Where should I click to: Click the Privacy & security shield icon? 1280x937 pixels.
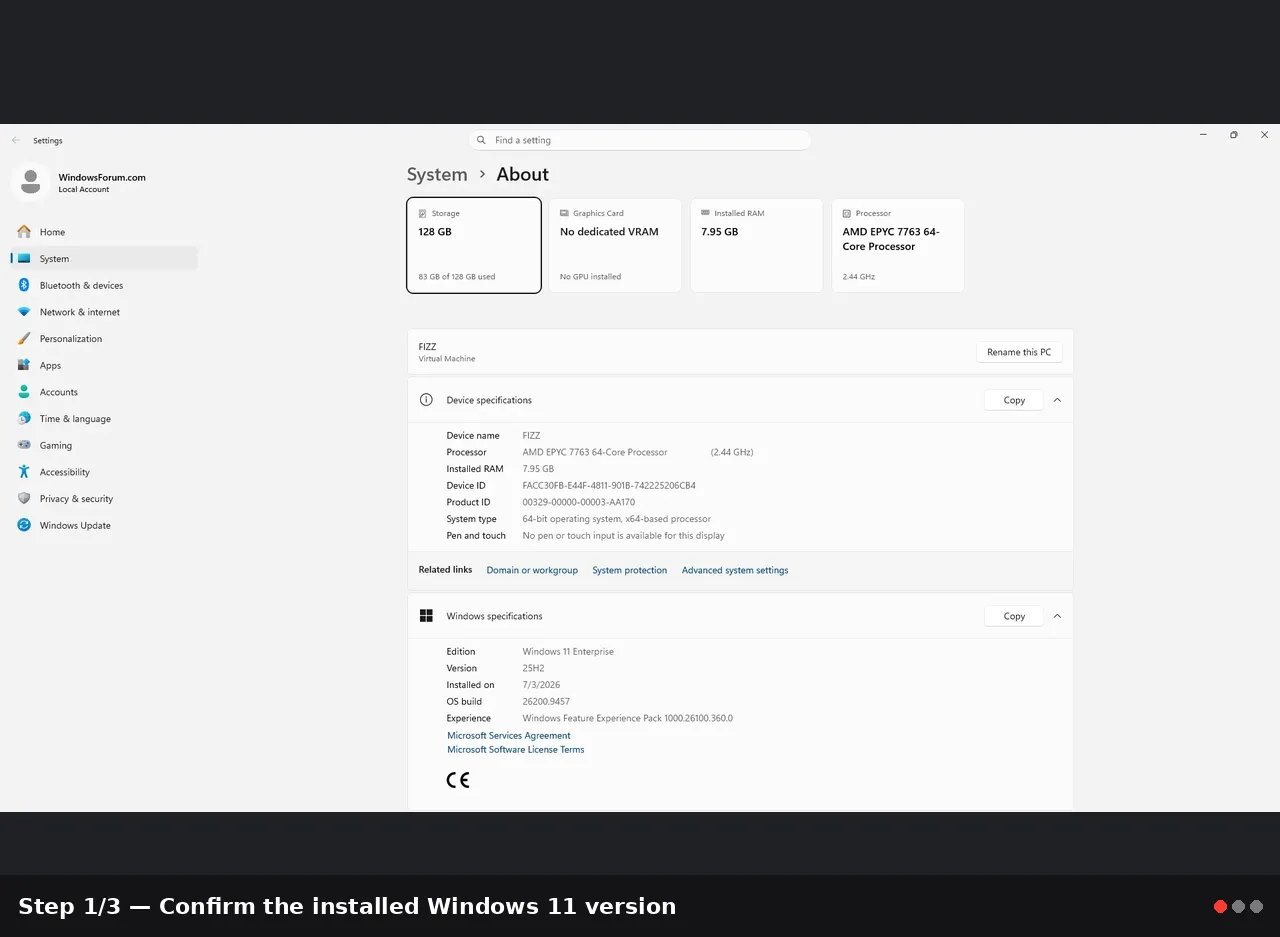tap(24, 499)
